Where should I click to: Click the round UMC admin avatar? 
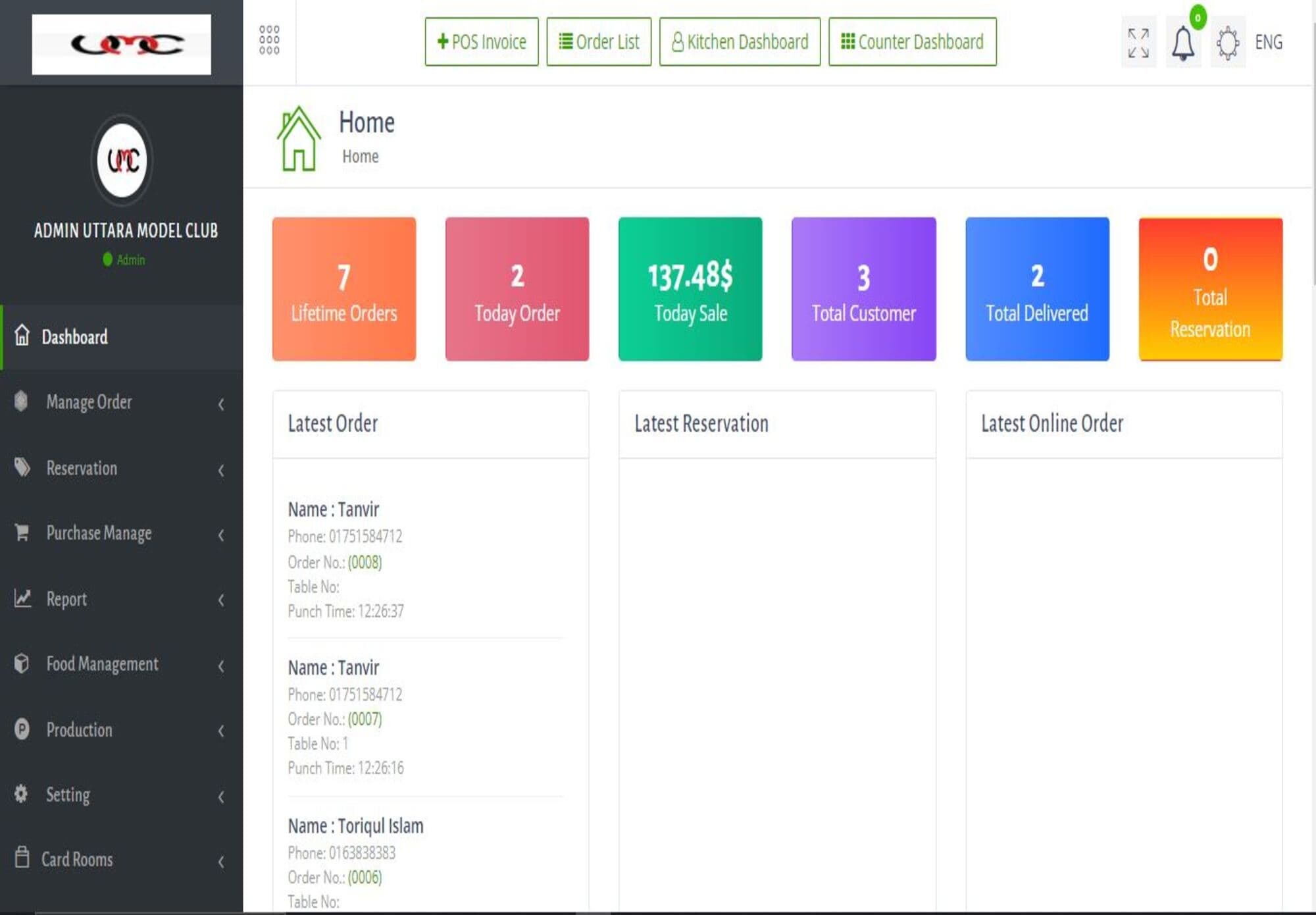[x=122, y=160]
